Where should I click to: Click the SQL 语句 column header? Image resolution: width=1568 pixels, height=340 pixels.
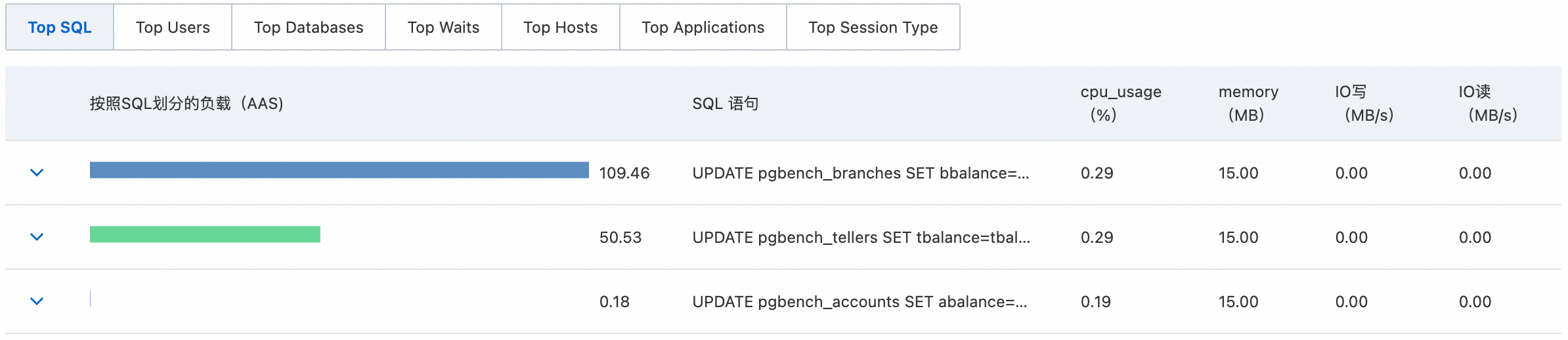[725, 104]
